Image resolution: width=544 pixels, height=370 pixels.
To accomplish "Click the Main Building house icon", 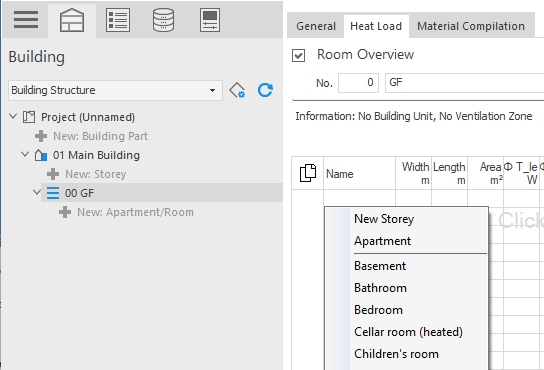I will [x=41, y=155].
